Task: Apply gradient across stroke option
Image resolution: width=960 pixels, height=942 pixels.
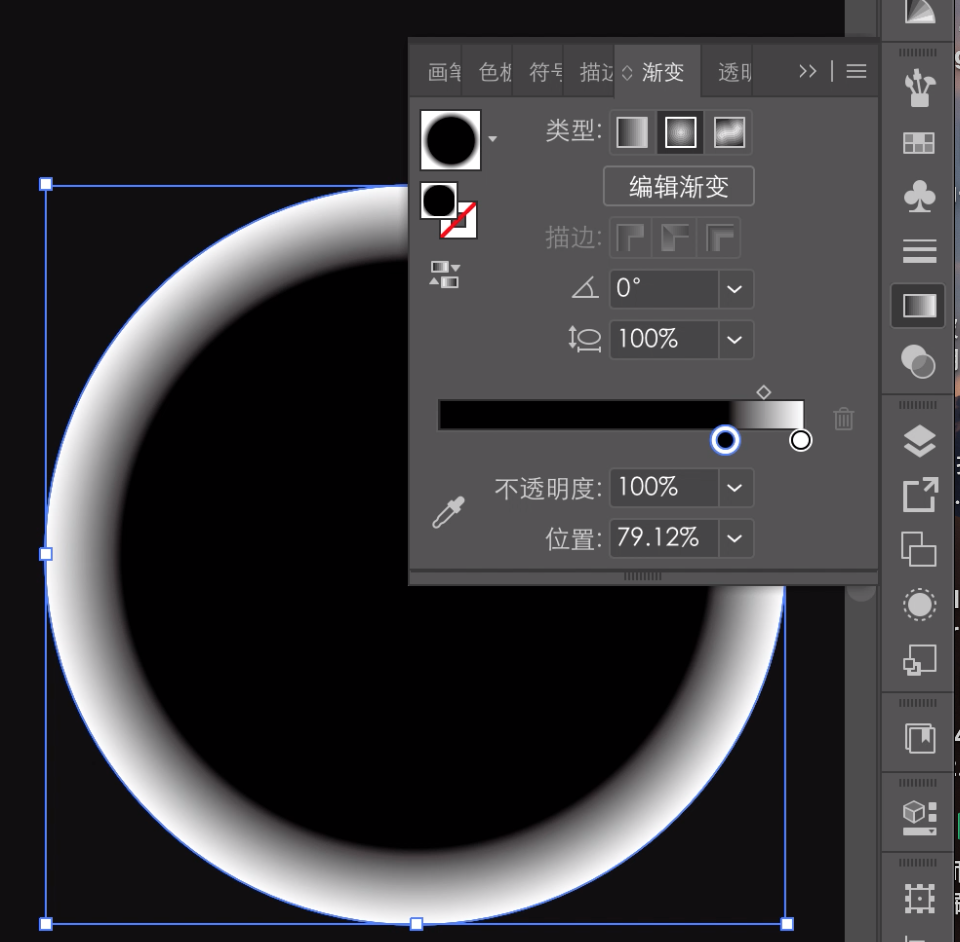Action: pos(719,237)
